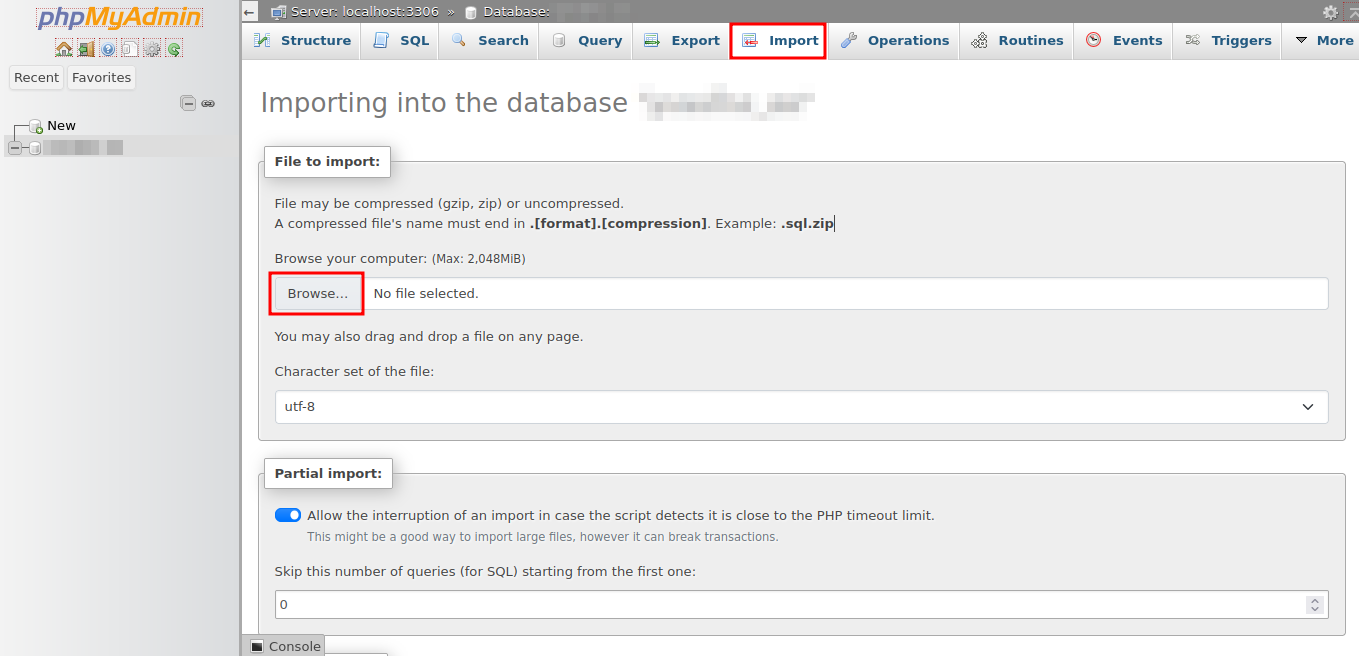The image size is (1359, 656).
Task: Click the Log out door icon
Action: click(86, 49)
